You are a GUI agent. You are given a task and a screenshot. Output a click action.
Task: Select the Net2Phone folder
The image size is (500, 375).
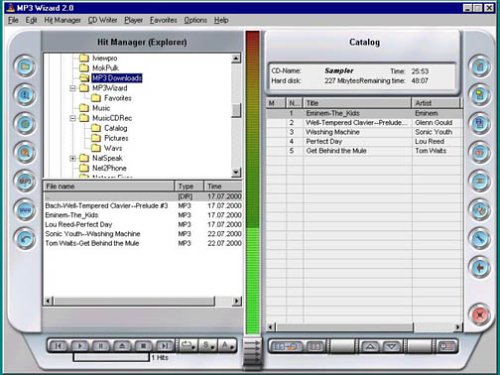point(109,168)
